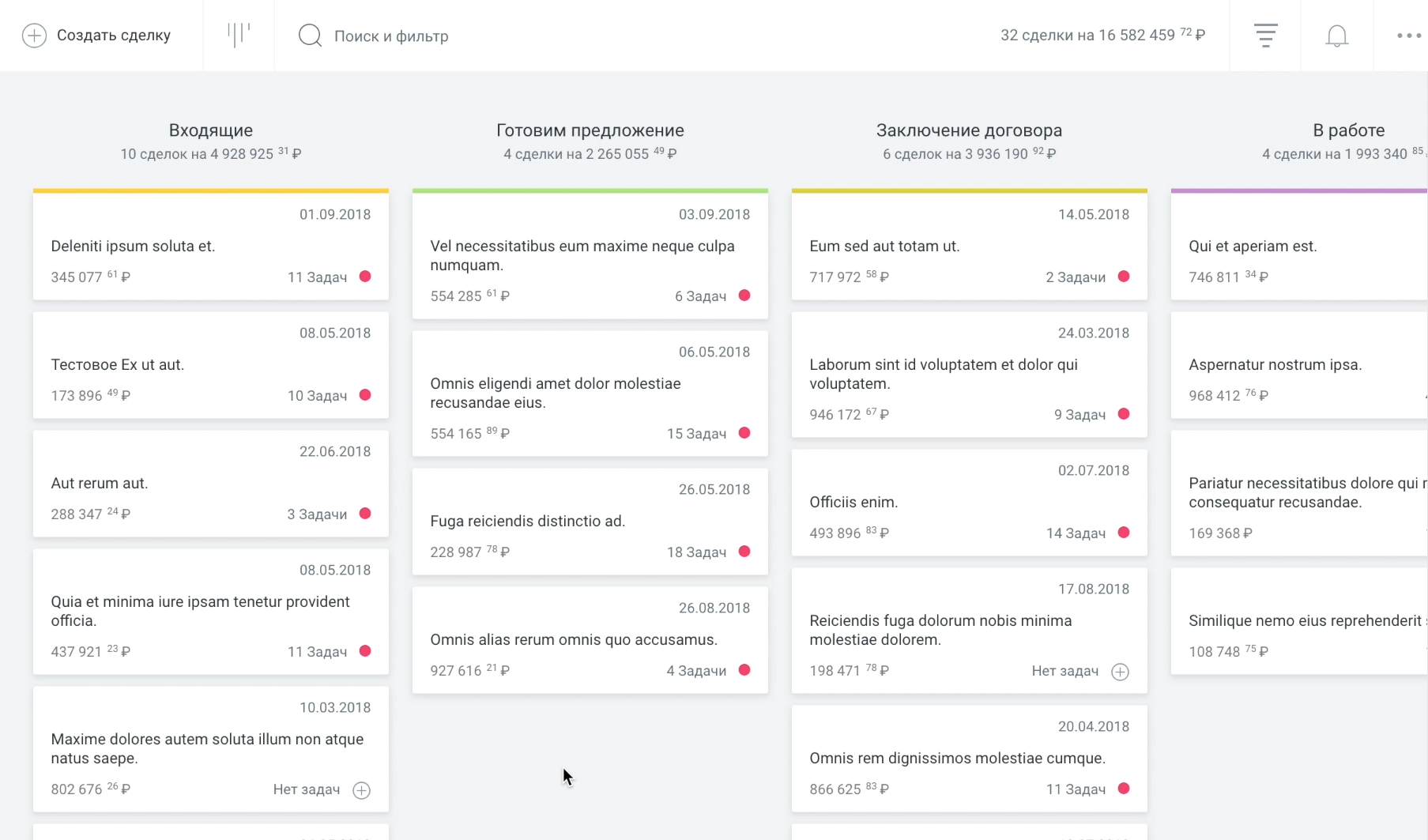Click red task dot on Fuga reiciendis deal
Viewport: 1428px width, 840px height.
pyautogui.click(x=744, y=552)
